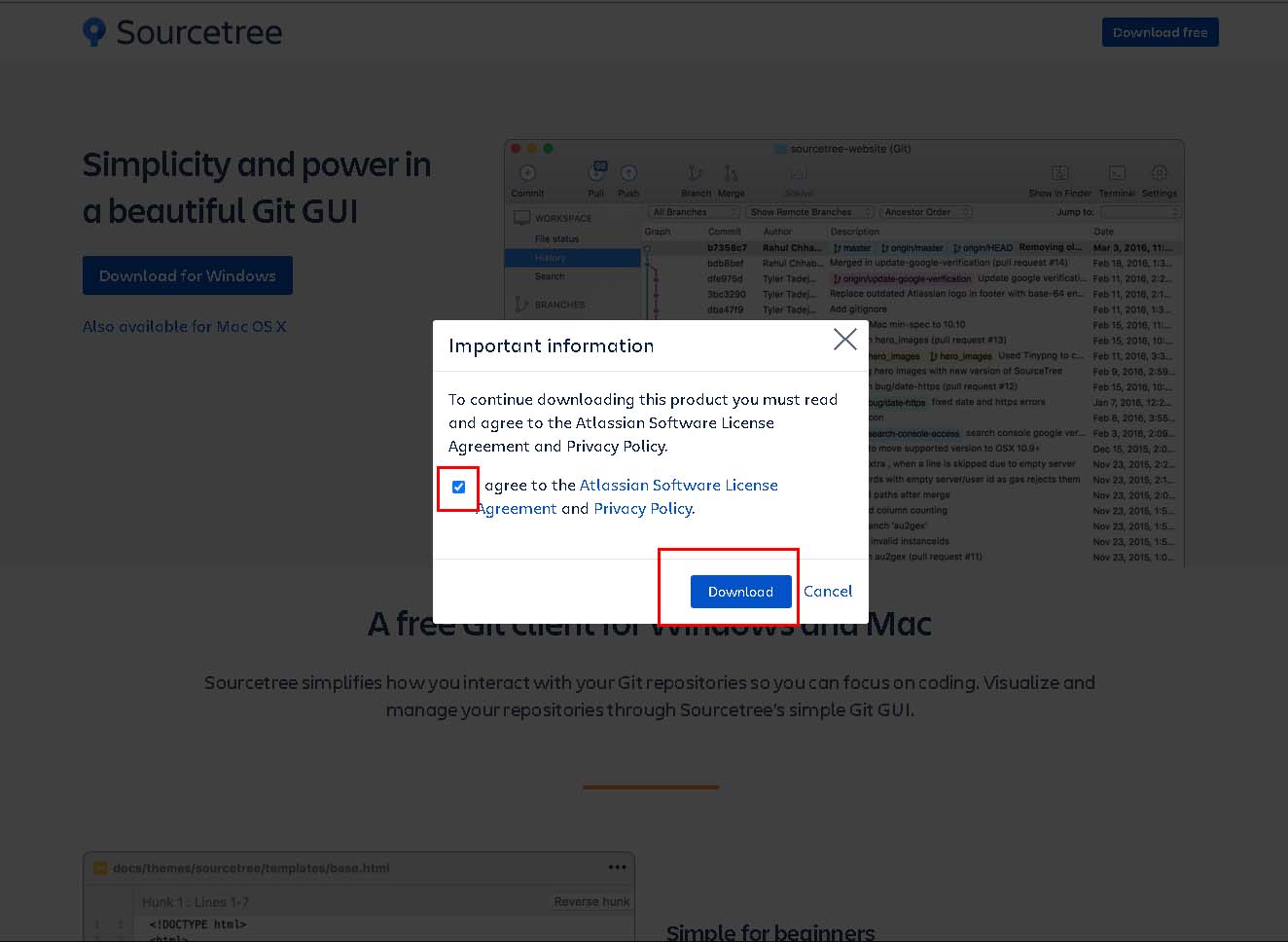Viewport: 1288px width, 942px height.
Task: Click the file icon beside base.html path
Action: (99, 868)
